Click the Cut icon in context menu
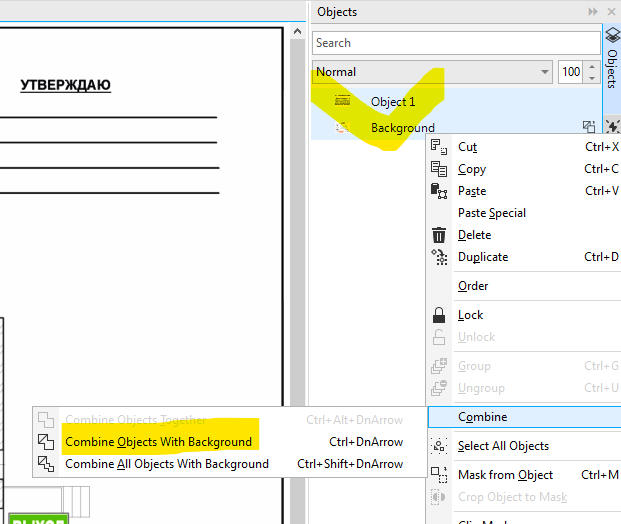This screenshot has width=621, height=524. (x=439, y=147)
